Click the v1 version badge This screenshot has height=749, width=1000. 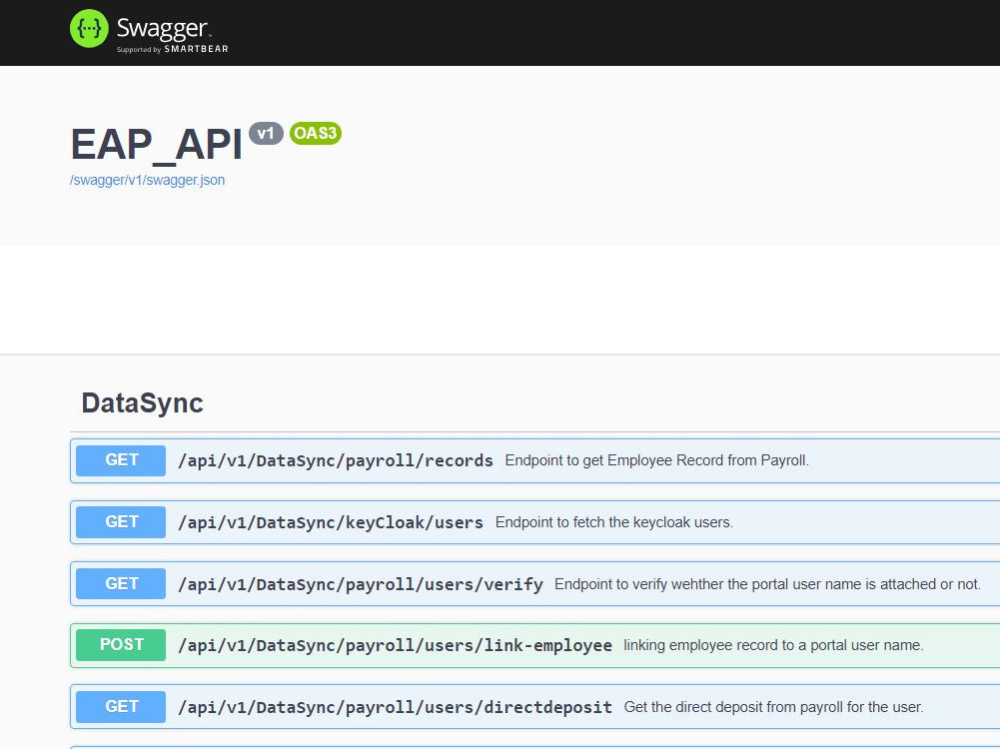[x=266, y=133]
